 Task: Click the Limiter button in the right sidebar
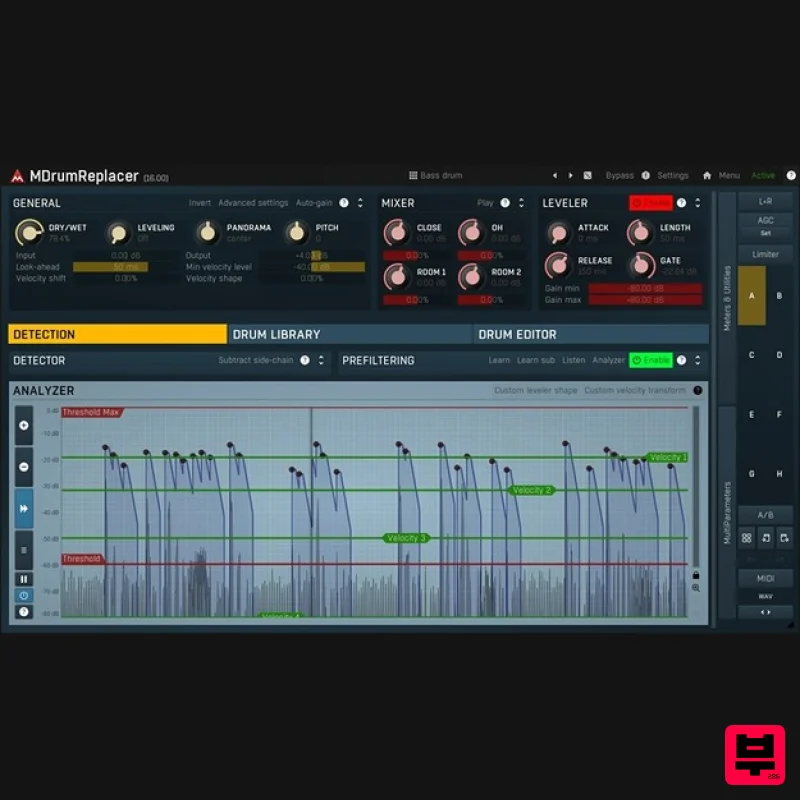pyautogui.click(x=765, y=254)
